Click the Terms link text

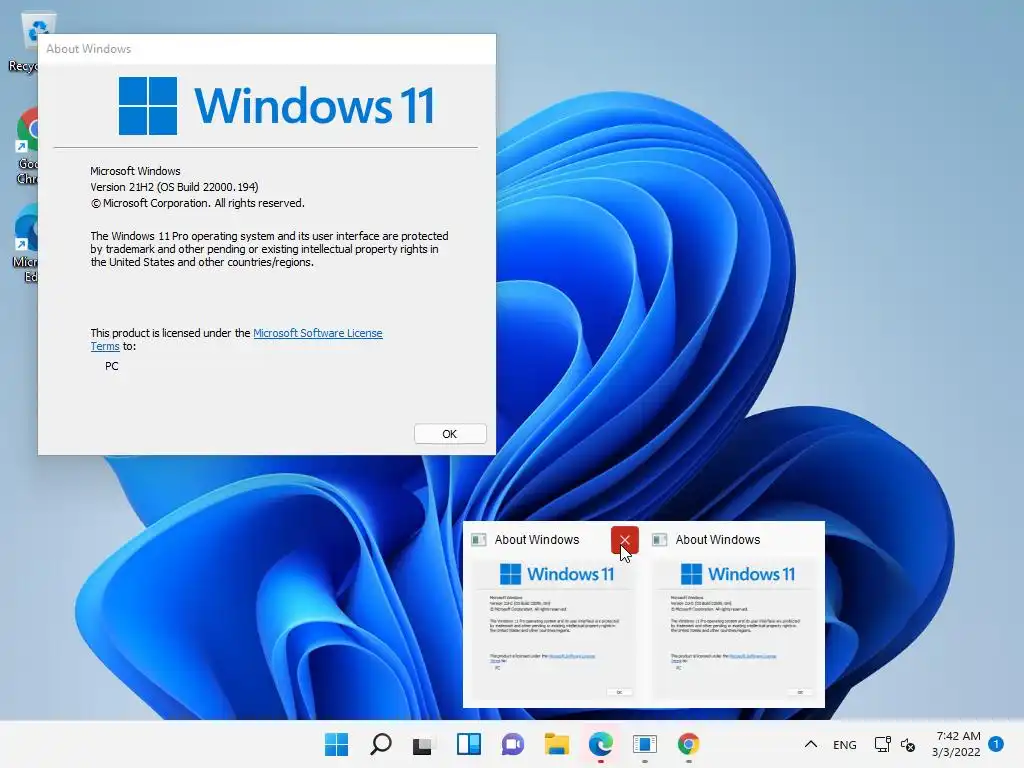click(x=105, y=346)
